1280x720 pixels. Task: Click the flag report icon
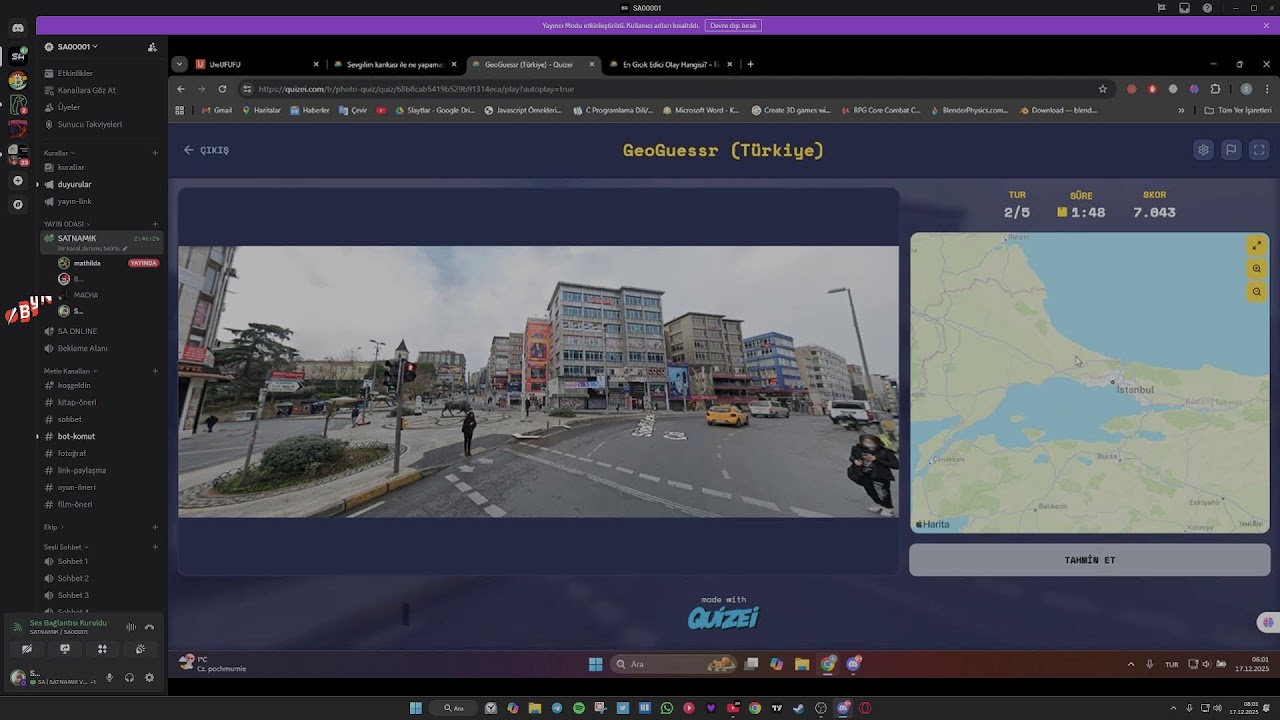coord(1231,150)
